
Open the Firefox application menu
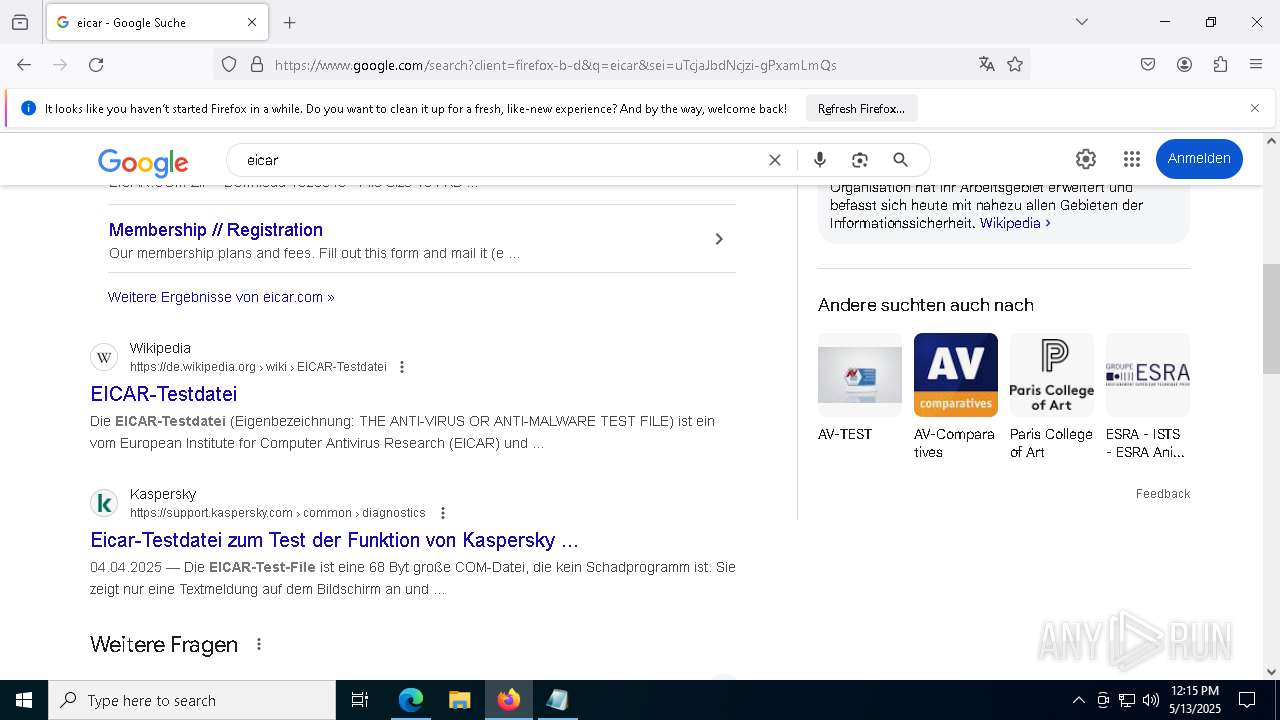click(1256, 64)
